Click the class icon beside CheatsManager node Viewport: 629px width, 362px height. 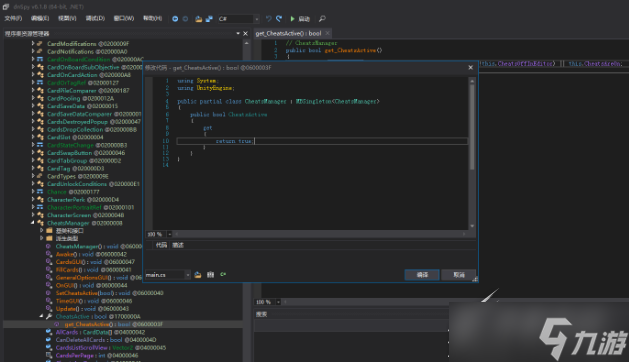pos(40,223)
